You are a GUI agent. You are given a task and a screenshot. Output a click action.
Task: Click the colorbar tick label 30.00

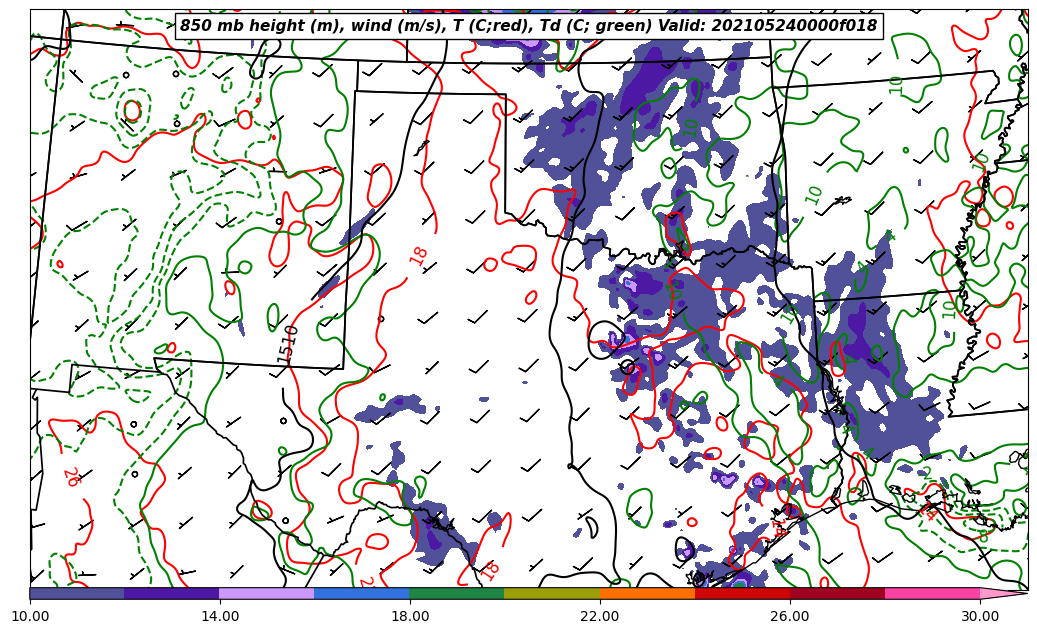pyautogui.click(x=980, y=616)
